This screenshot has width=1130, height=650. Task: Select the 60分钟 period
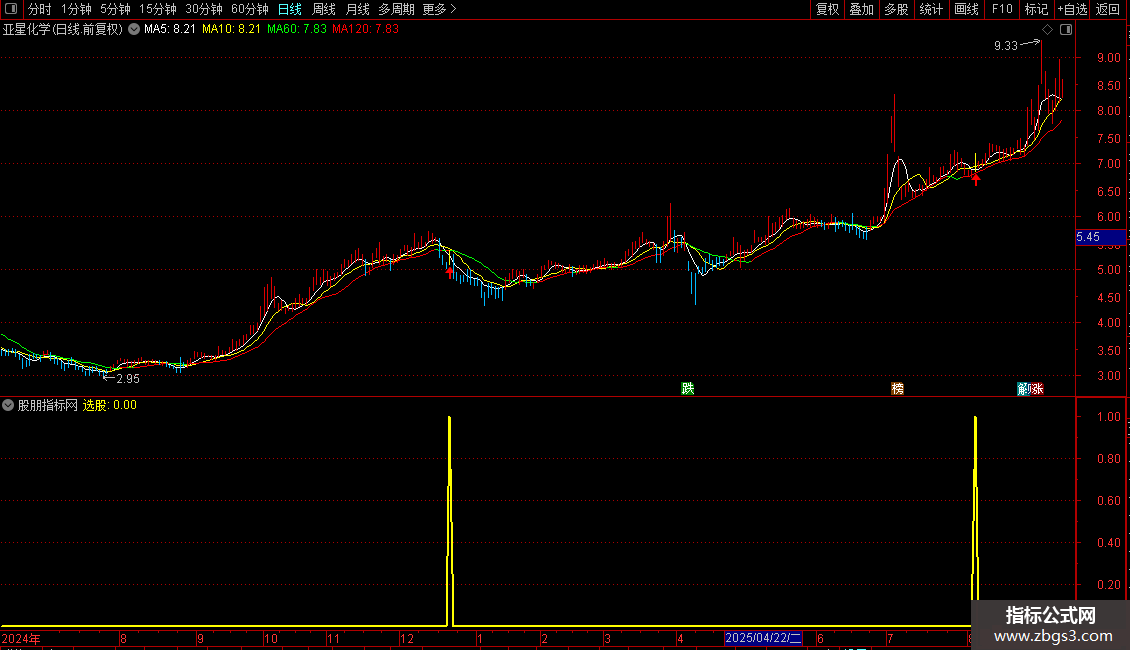click(250, 9)
